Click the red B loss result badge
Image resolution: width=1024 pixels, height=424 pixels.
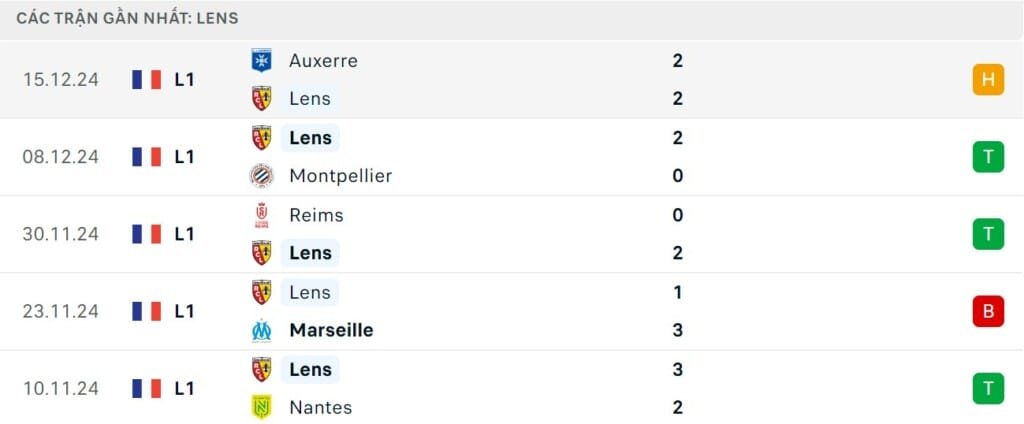987,311
